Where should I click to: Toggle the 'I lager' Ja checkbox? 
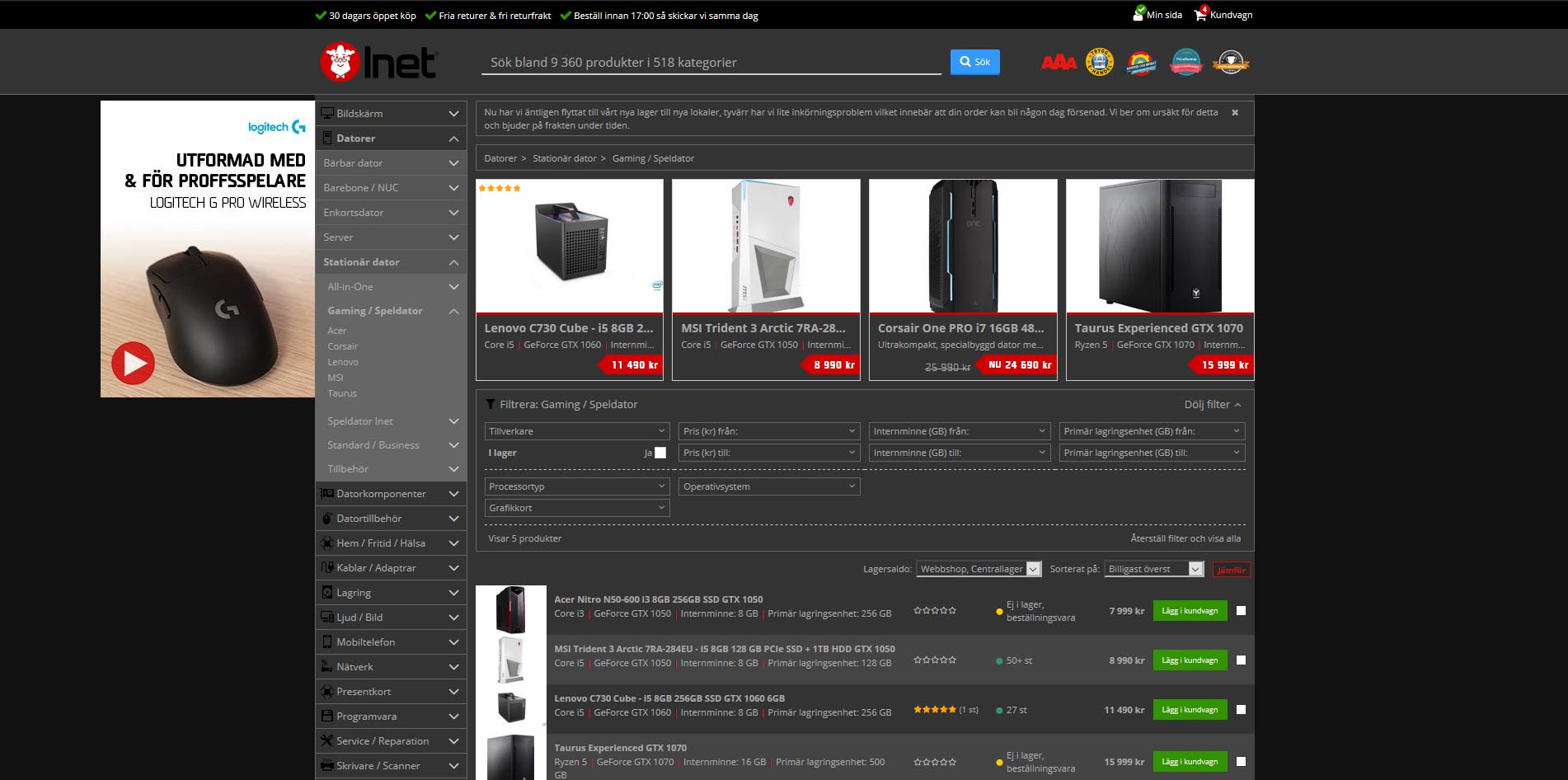(660, 453)
